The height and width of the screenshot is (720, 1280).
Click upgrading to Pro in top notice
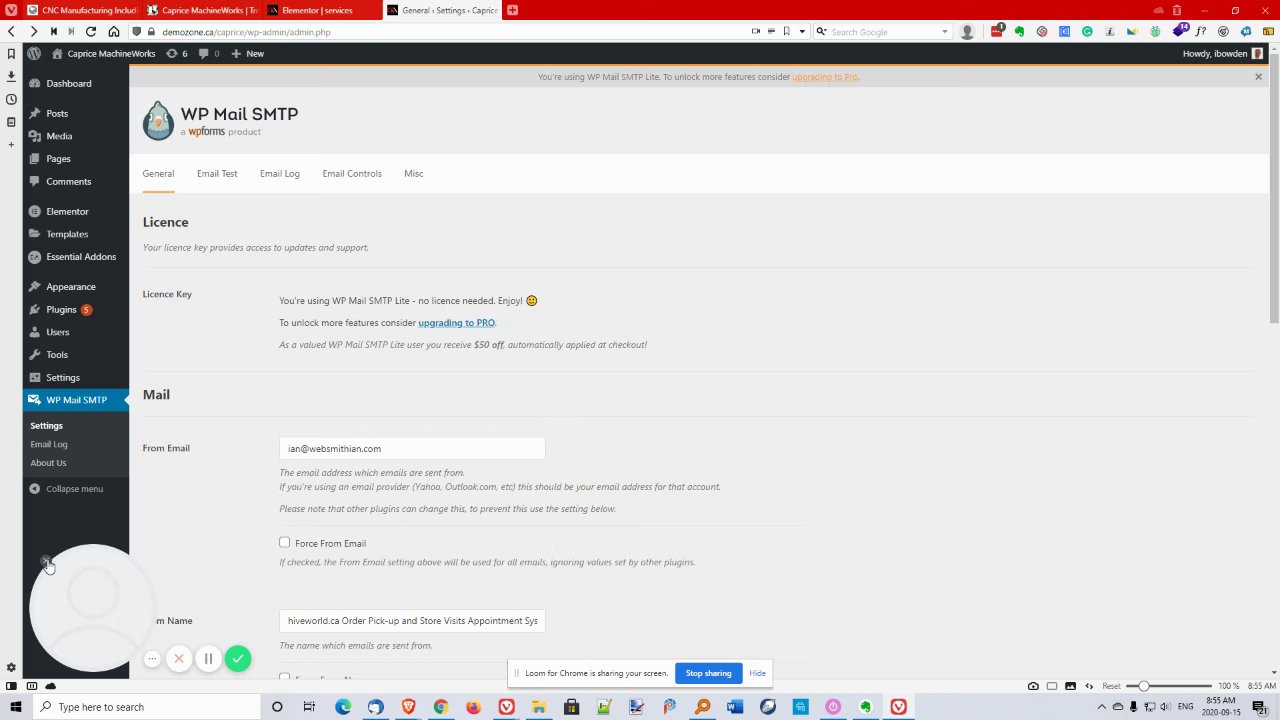point(825,77)
